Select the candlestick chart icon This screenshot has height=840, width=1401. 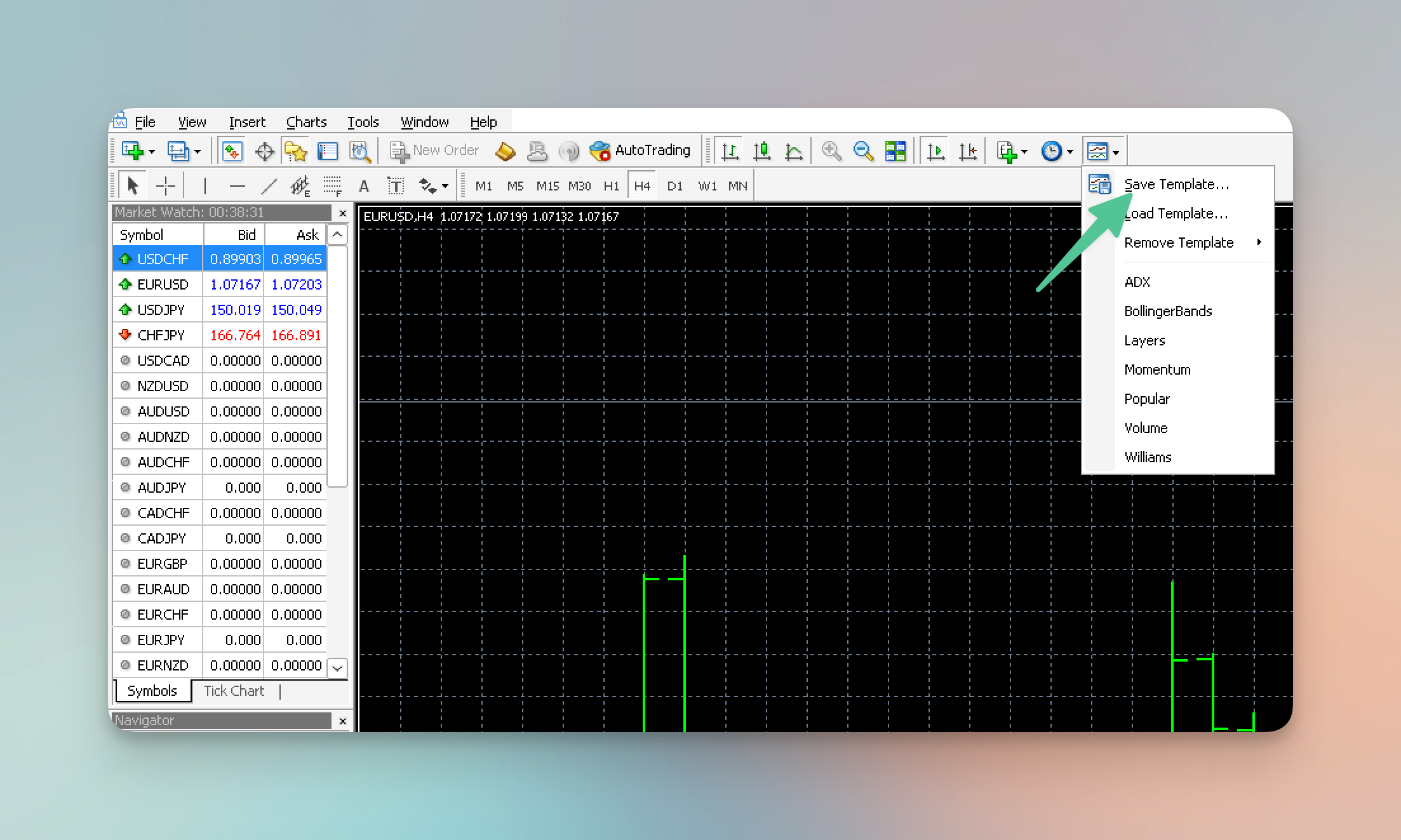point(761,151)
